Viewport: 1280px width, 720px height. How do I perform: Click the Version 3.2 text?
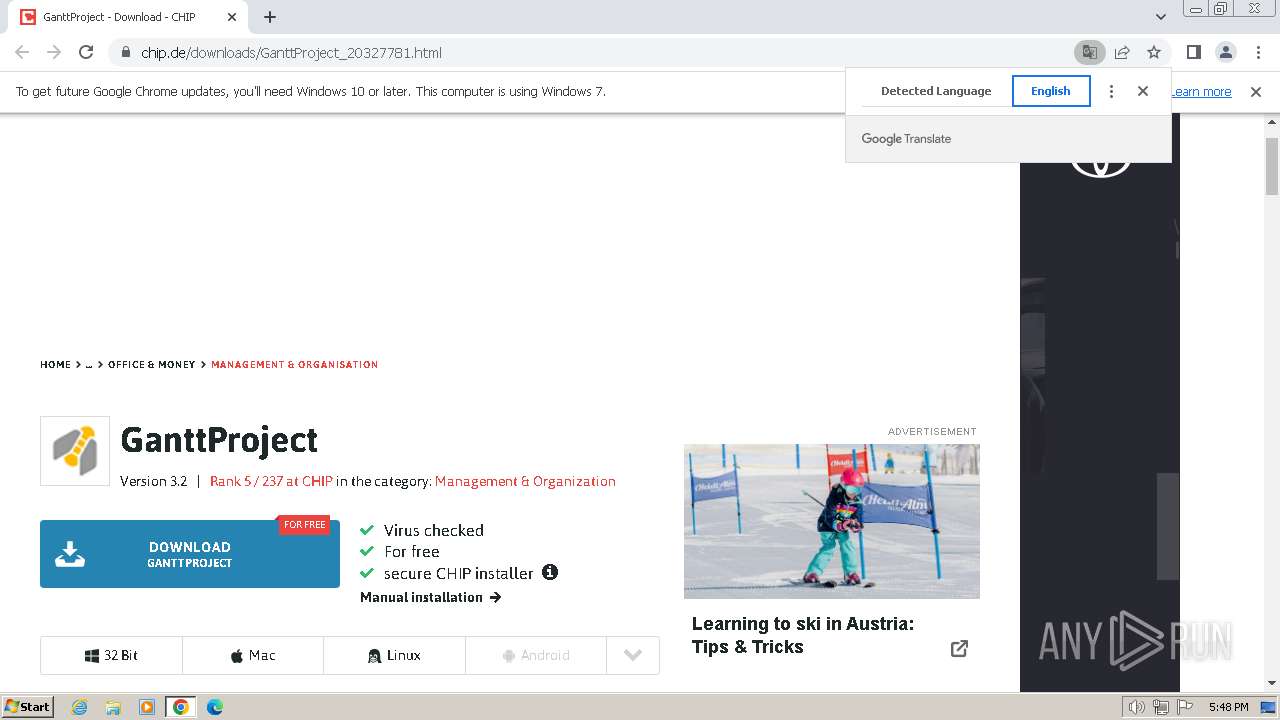(153, 481)
